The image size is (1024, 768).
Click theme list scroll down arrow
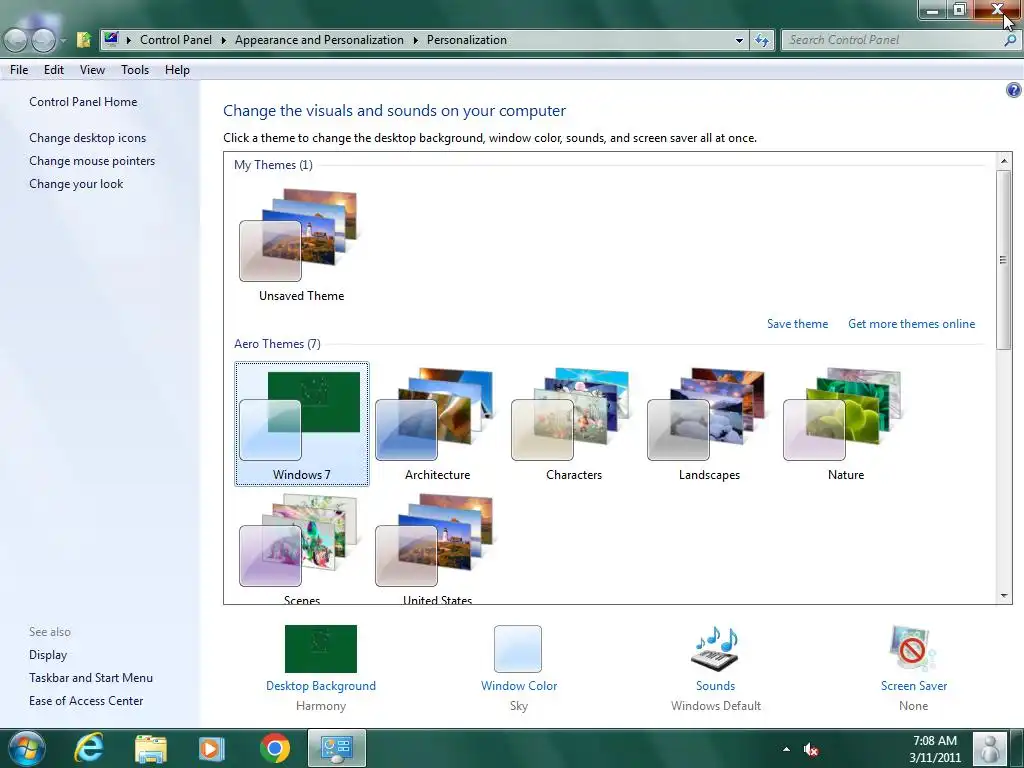point(1004,596)
